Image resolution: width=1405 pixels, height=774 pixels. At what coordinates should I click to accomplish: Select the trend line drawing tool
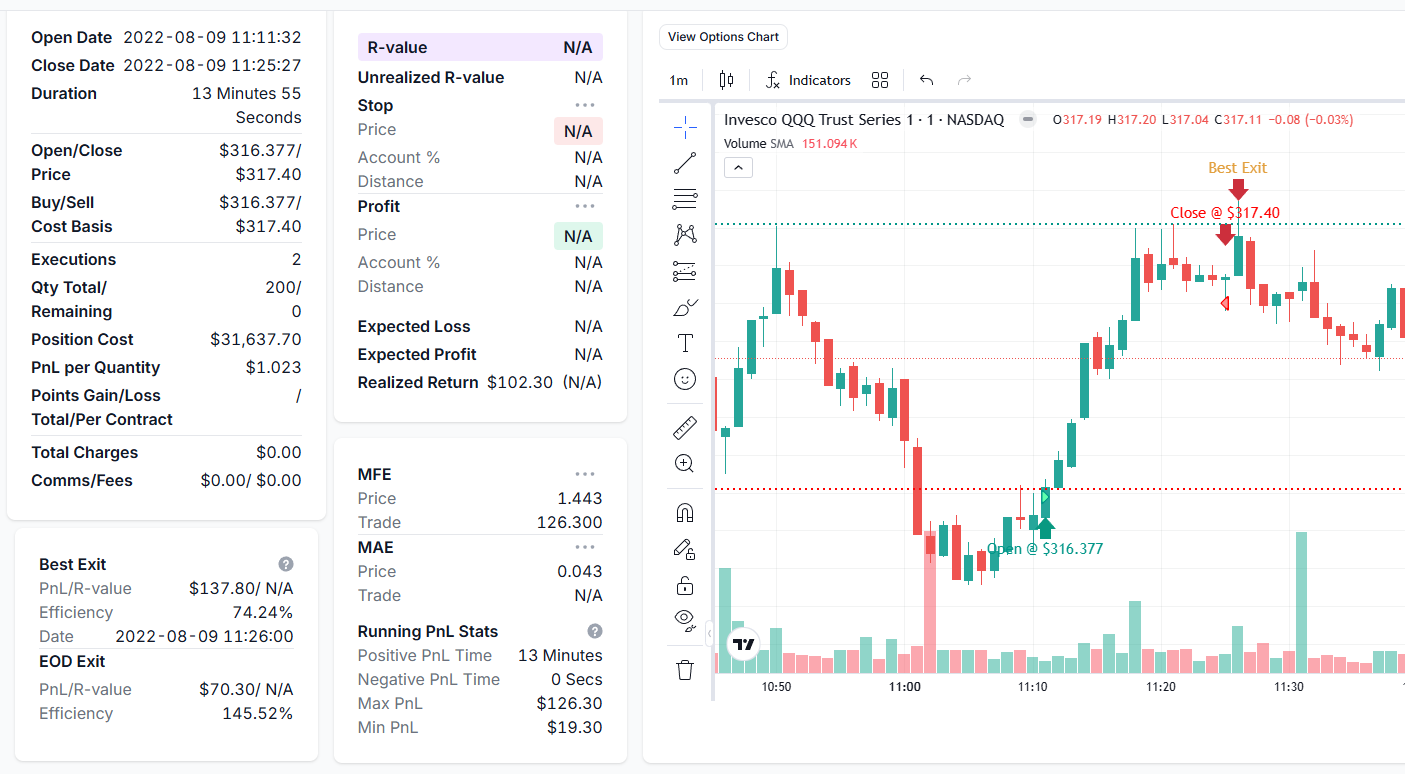coord(685,163)
